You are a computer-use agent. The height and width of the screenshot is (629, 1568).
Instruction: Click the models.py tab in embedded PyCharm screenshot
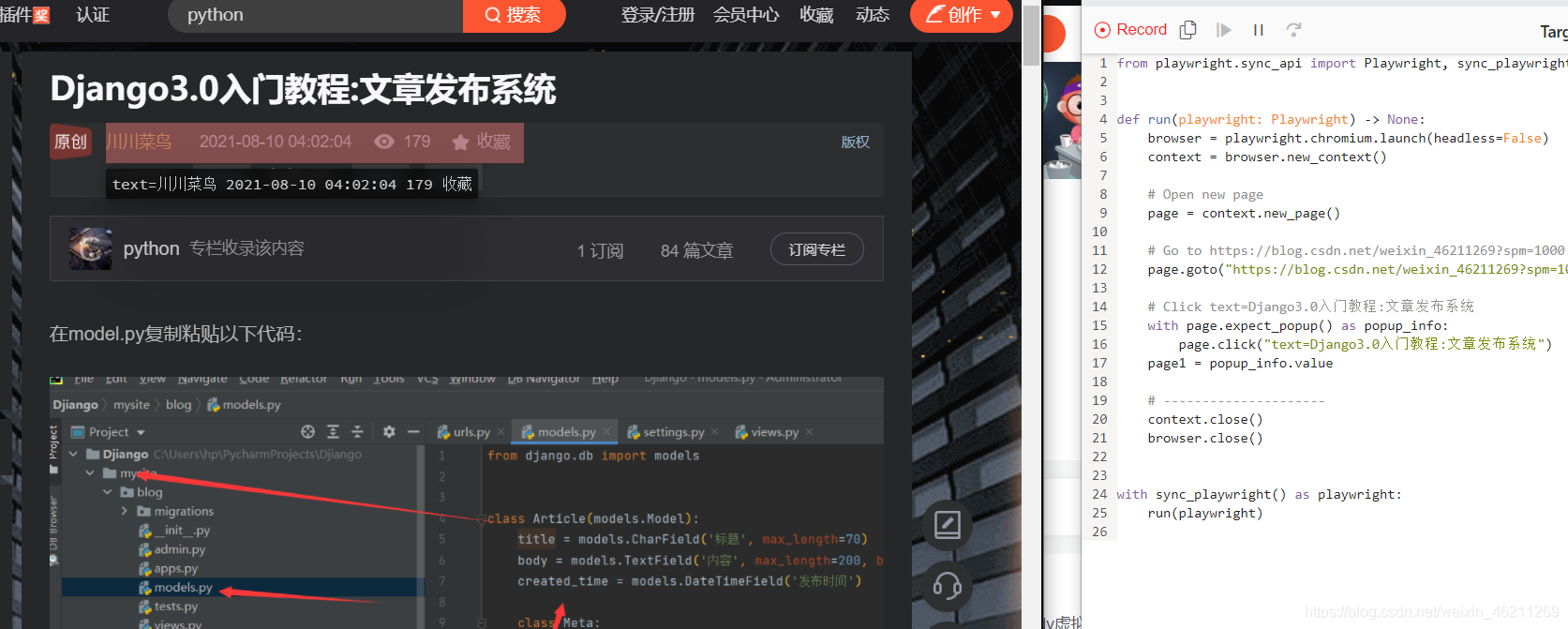click(566, 432)
